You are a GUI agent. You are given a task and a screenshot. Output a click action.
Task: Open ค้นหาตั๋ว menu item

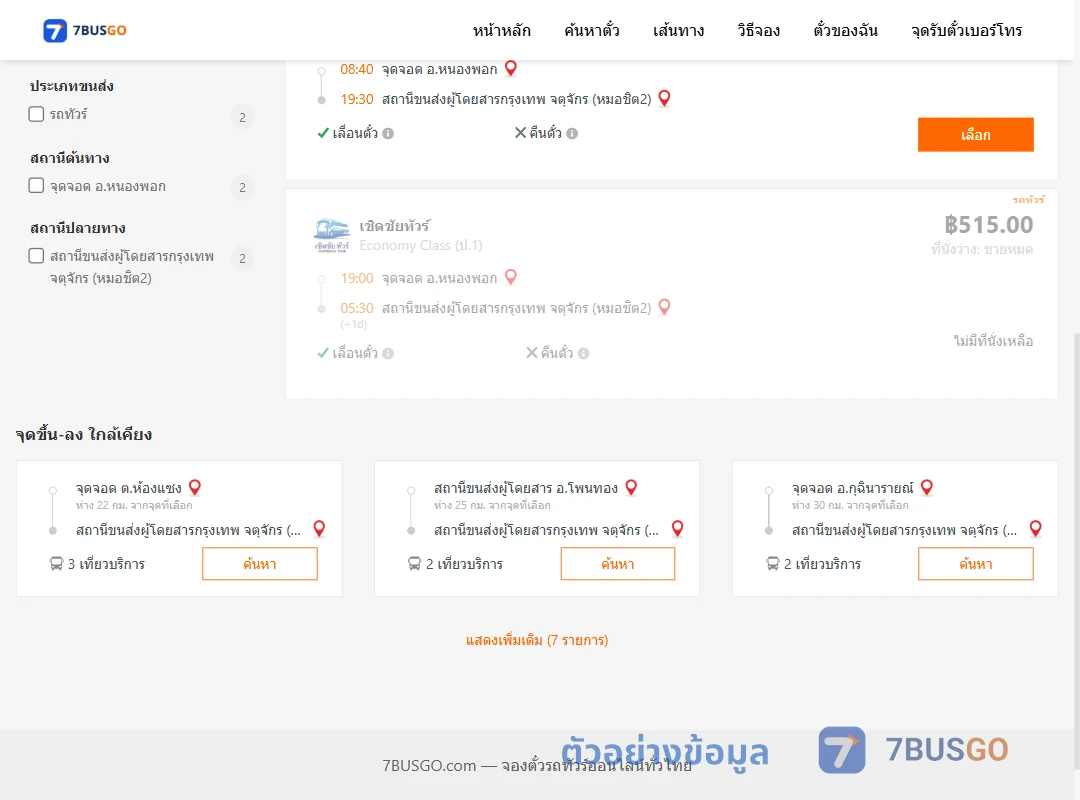(592, 30)
